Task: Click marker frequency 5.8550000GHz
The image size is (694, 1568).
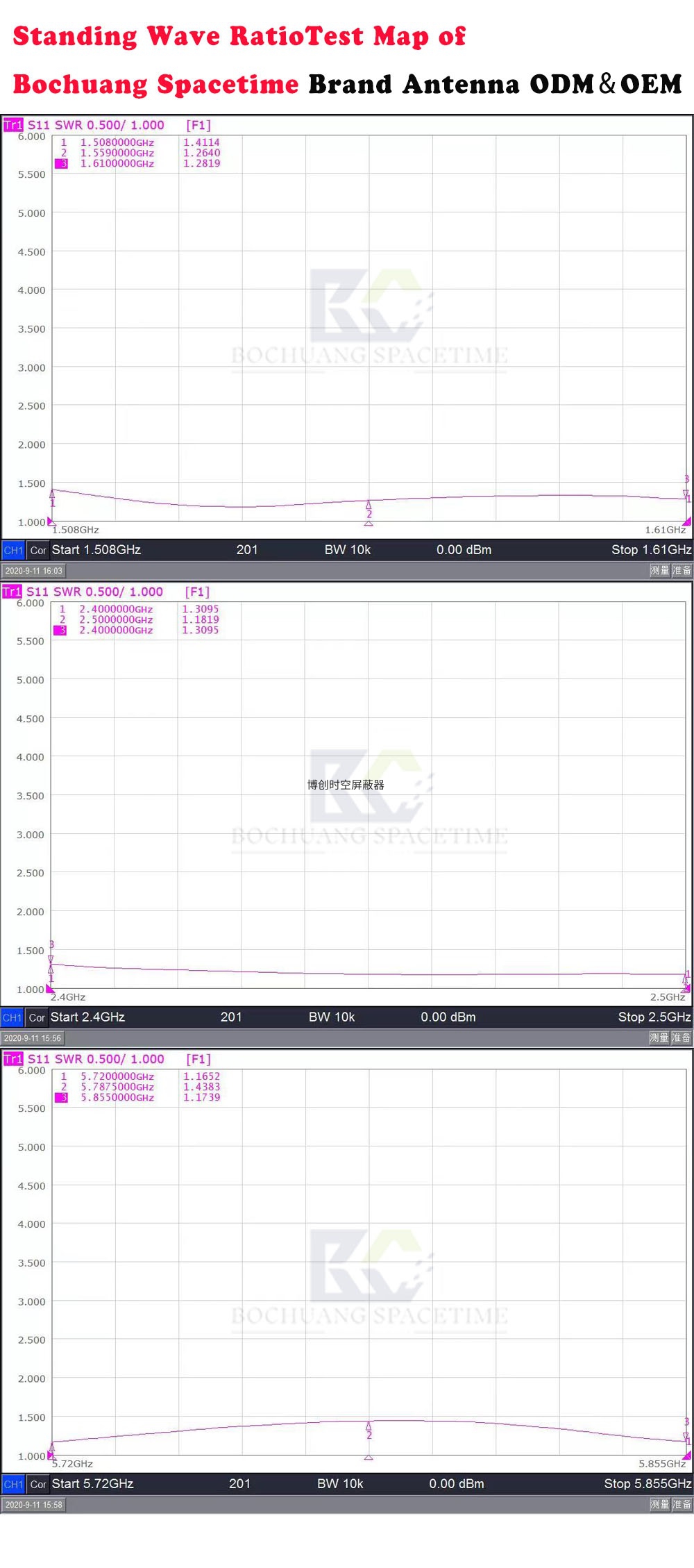Action: 117,1098
